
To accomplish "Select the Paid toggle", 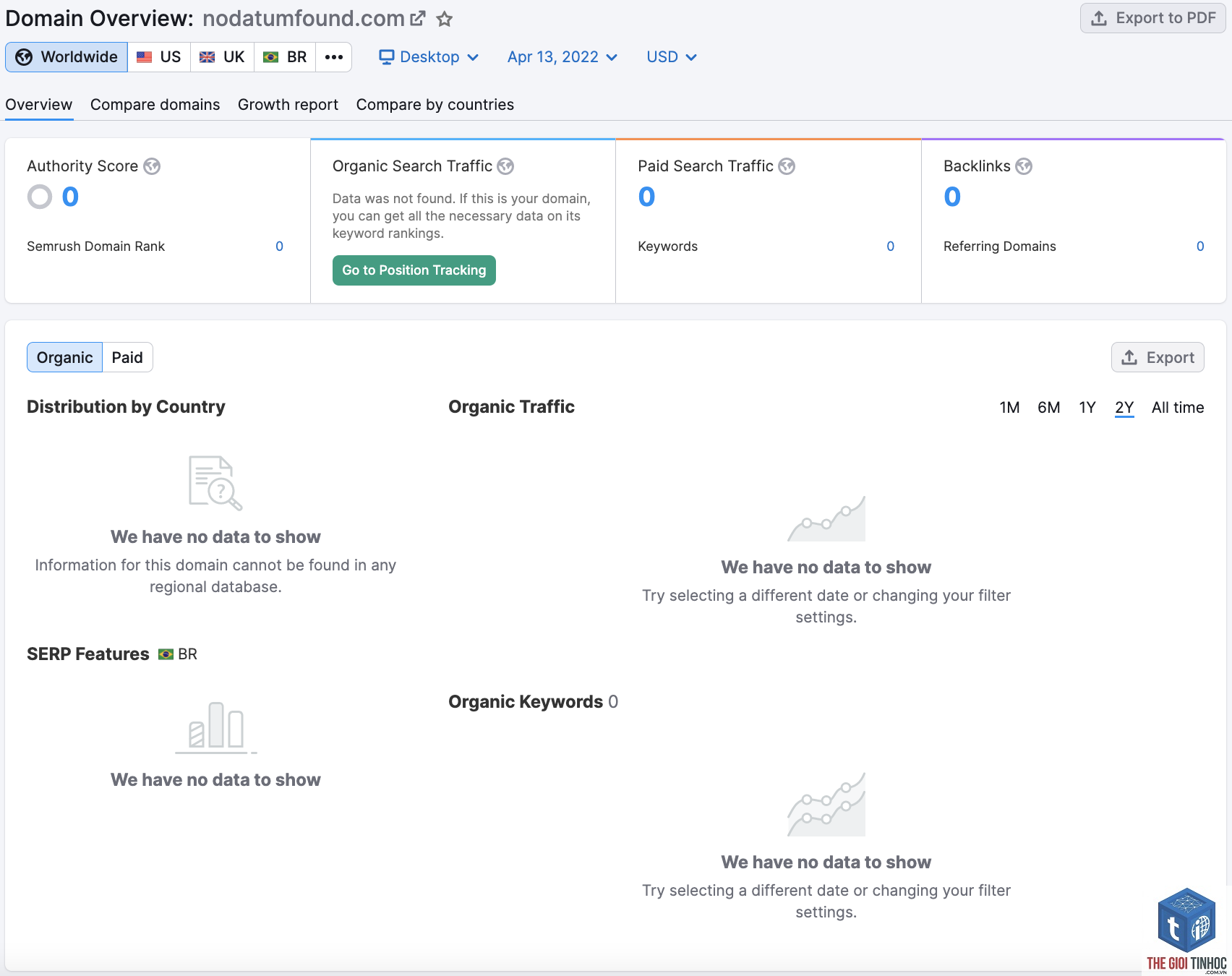I will [x=127, y=357].
